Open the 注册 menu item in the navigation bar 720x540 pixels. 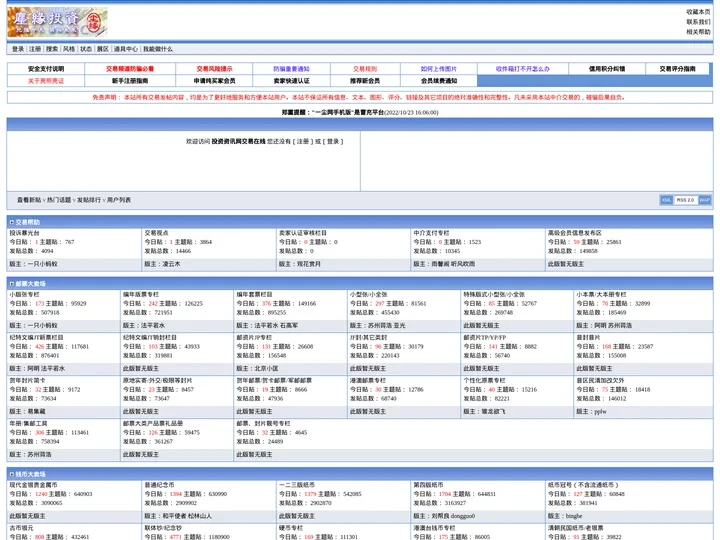tap(35, 49)
